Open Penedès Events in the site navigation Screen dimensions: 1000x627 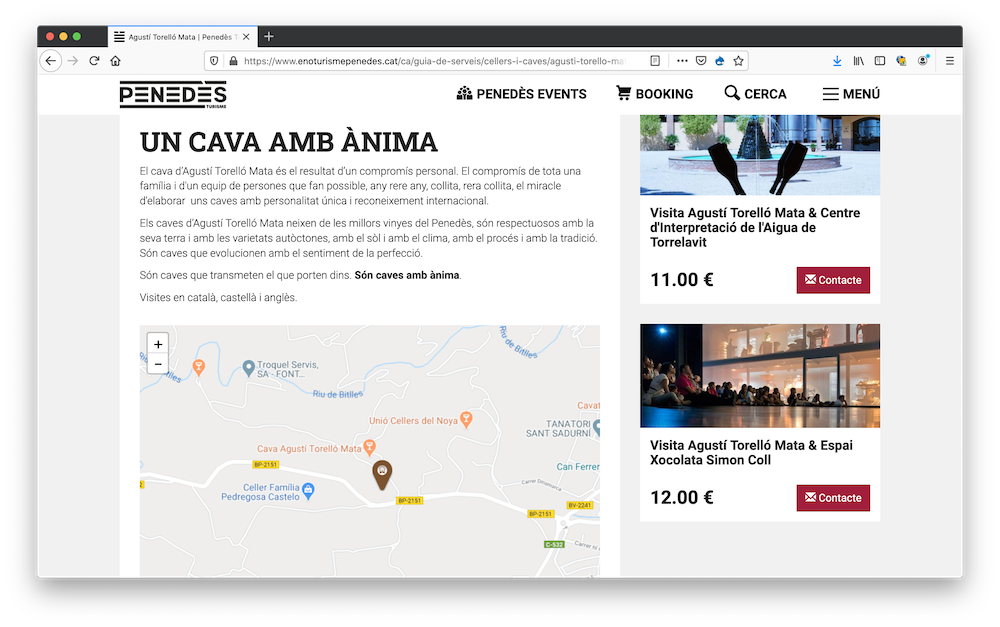521,94
